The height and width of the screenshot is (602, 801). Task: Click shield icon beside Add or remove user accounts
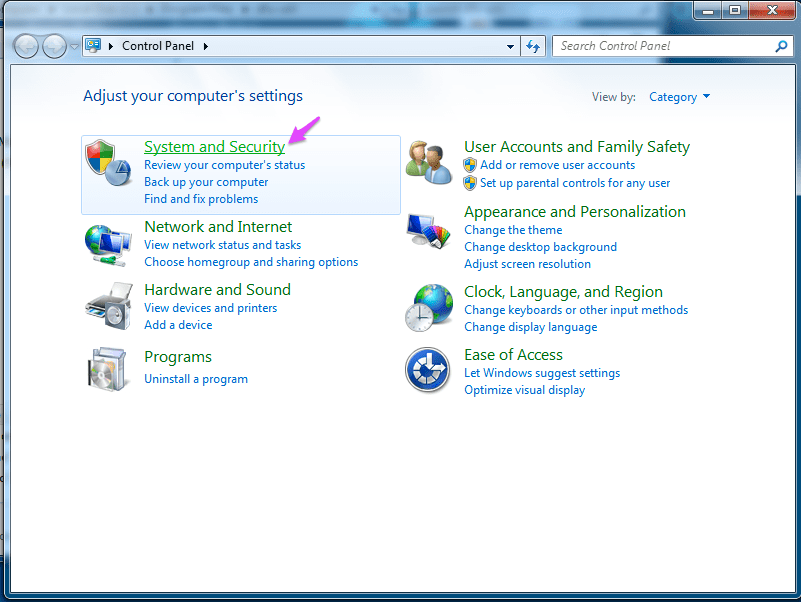(x=470, y=165)
